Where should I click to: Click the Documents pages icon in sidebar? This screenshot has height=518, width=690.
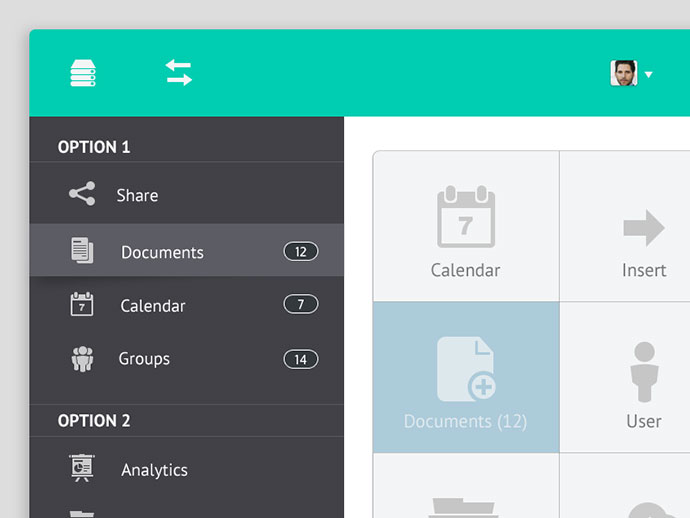pos(82,250)
